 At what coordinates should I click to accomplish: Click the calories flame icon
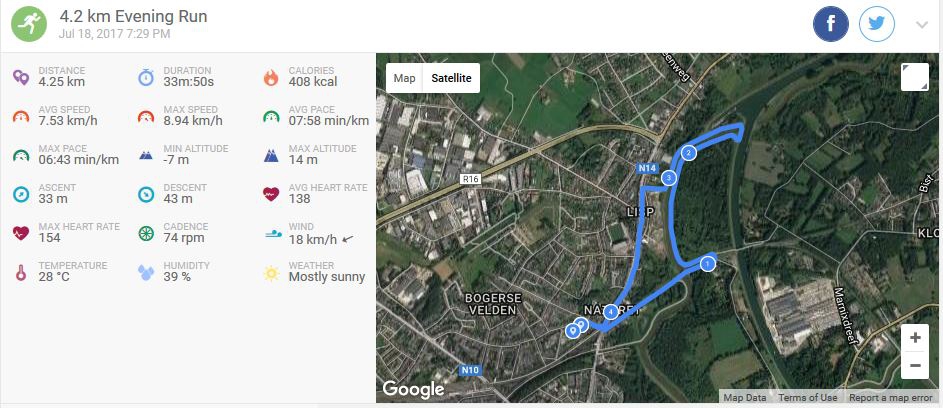(270, 77)
